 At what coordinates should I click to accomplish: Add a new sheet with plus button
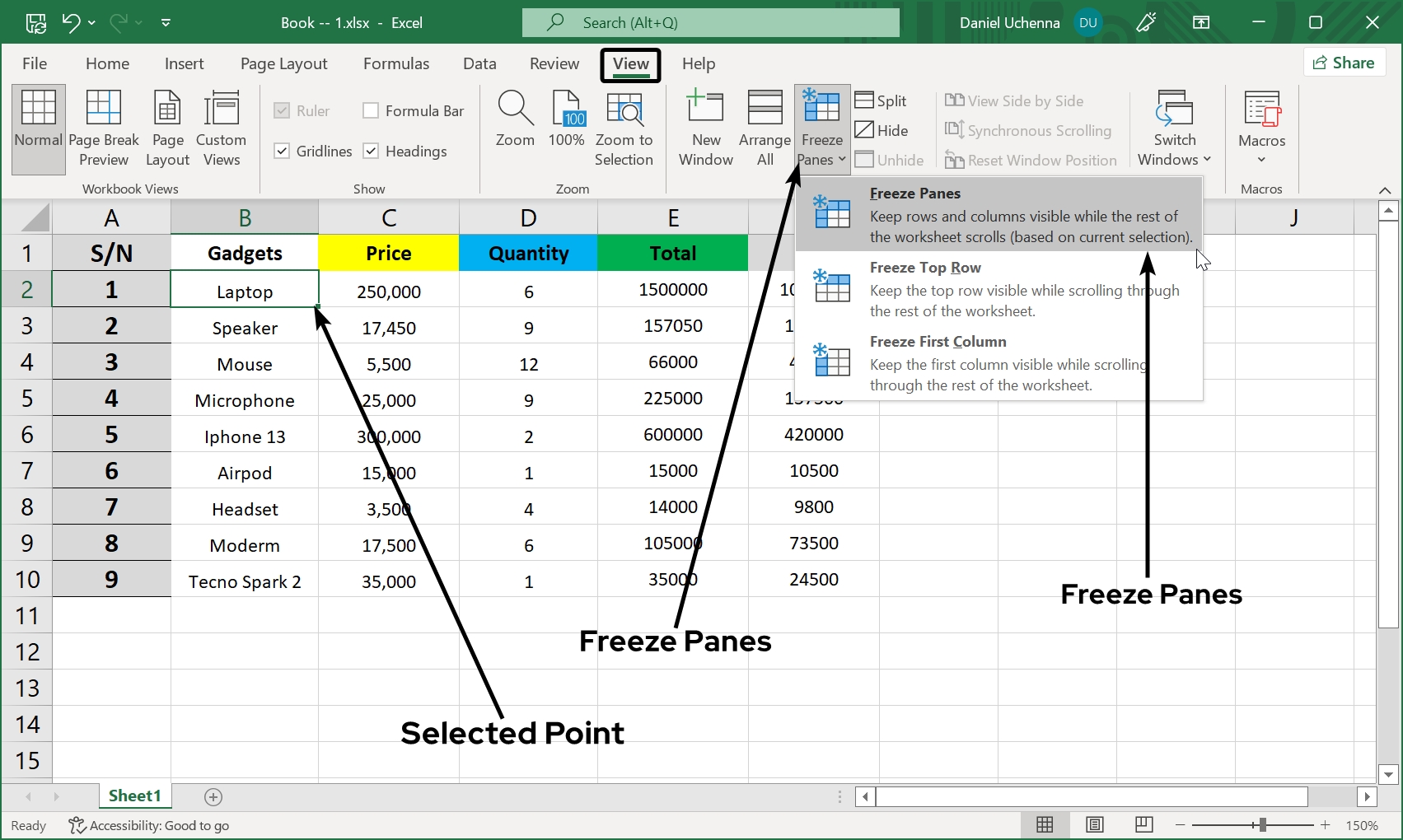213,796
